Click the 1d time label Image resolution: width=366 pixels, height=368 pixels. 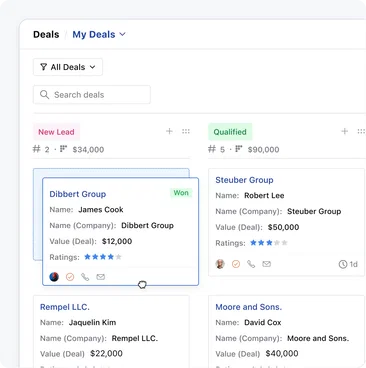(354, 264)
